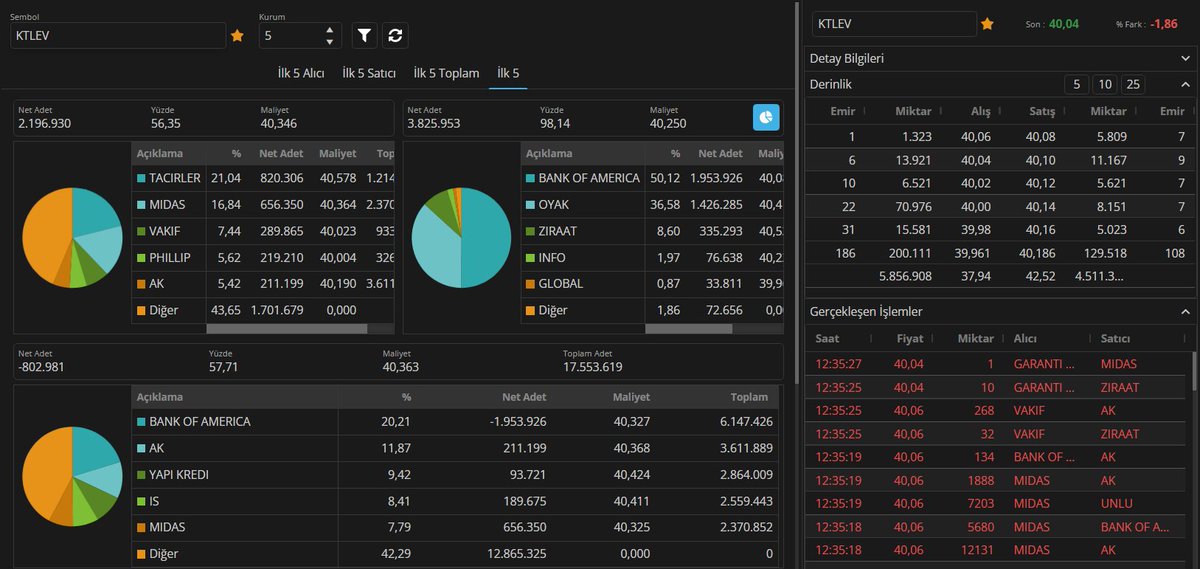This screenshot has width=1200, height=569.
Task: Click the Alış depth column header
Action: coord(980,111)
